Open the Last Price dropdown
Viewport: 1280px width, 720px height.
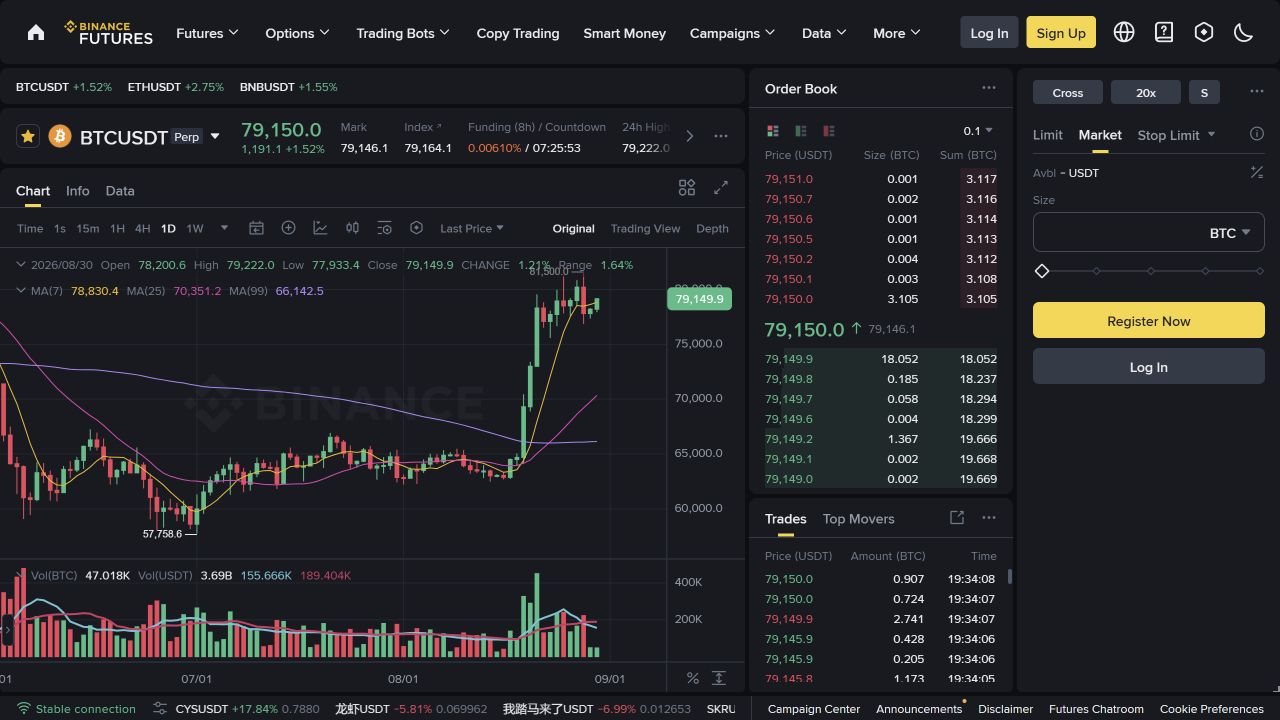pyautogui.click(x=472, y=228)
